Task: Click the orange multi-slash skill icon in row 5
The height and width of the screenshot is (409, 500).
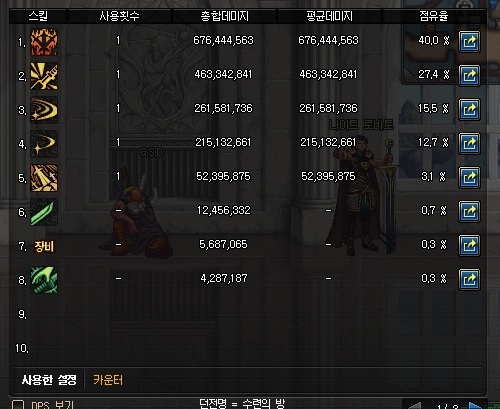Action: [44, 178]
